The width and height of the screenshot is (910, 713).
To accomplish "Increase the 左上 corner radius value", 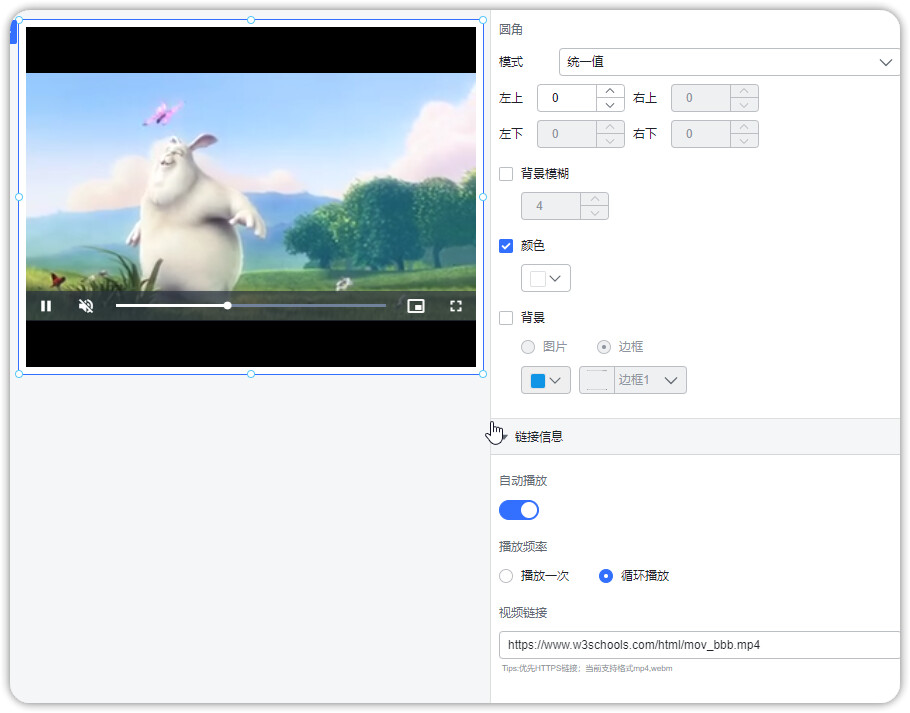I will pyautogui.click(x=610, y=92).
